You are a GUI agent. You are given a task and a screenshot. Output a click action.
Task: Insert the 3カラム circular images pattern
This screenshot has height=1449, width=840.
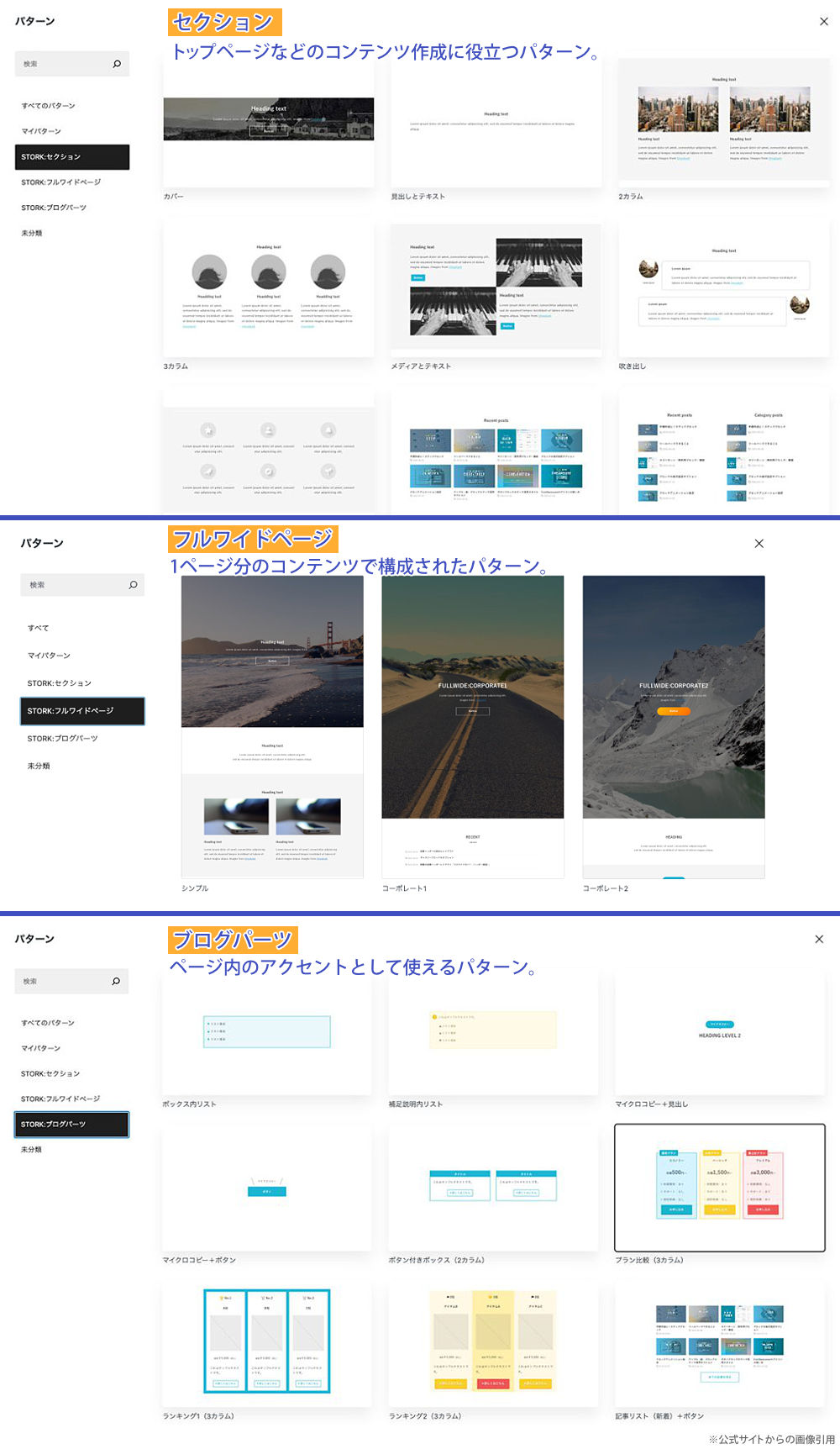coord(269,289)
